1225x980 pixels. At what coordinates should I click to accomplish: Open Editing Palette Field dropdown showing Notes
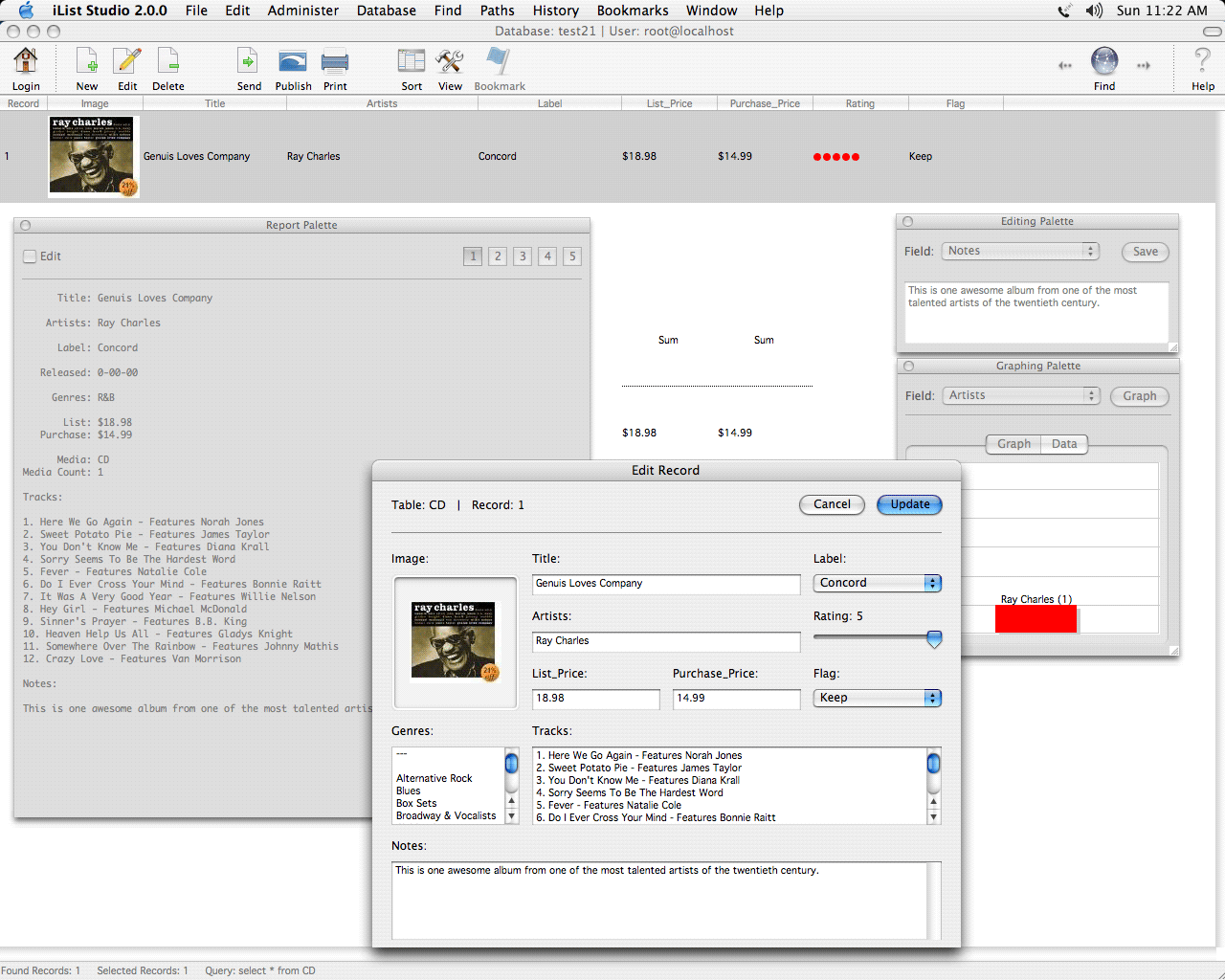click(x=1020, y=251)
